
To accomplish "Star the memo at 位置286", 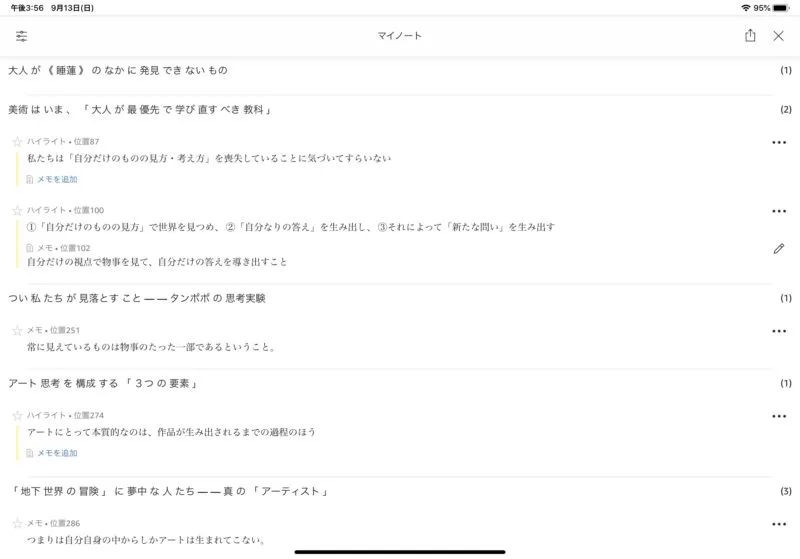I will pos(17,523).
